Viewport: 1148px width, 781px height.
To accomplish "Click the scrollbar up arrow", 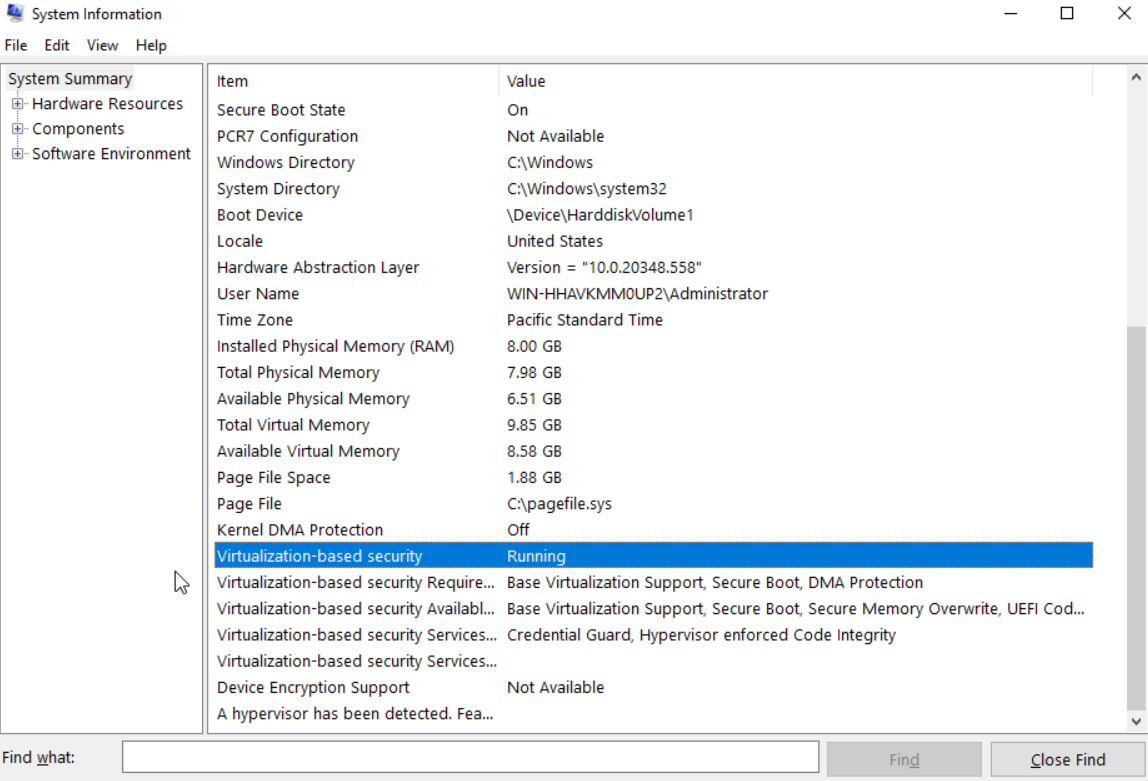I will [1136, 78].
